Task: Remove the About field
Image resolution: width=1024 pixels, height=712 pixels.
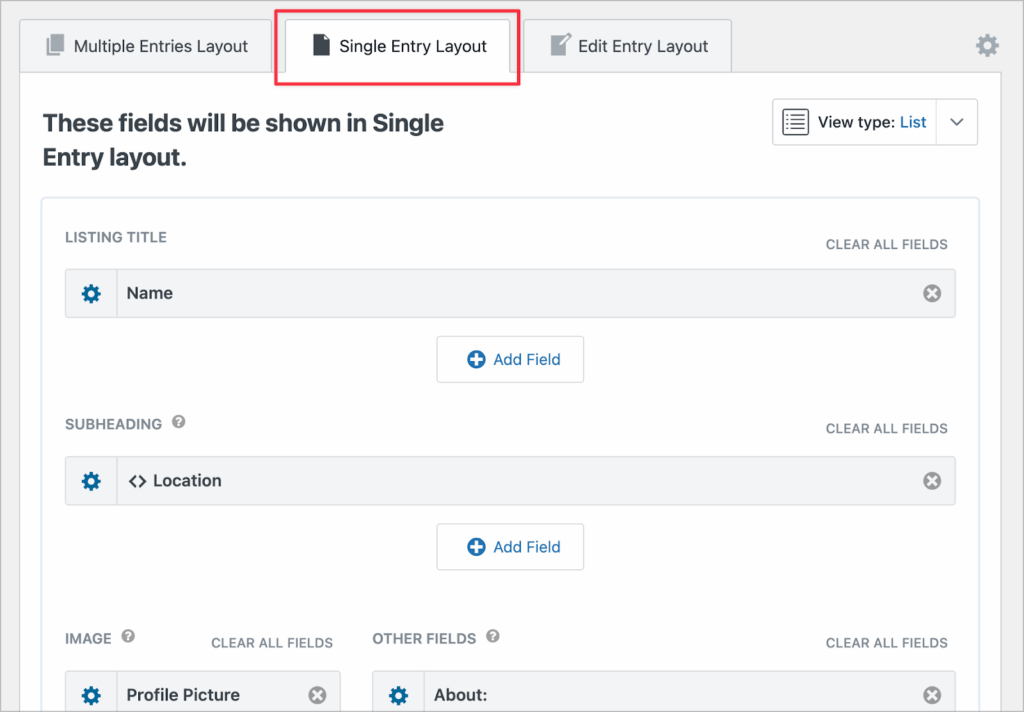Action: [932, 695]
